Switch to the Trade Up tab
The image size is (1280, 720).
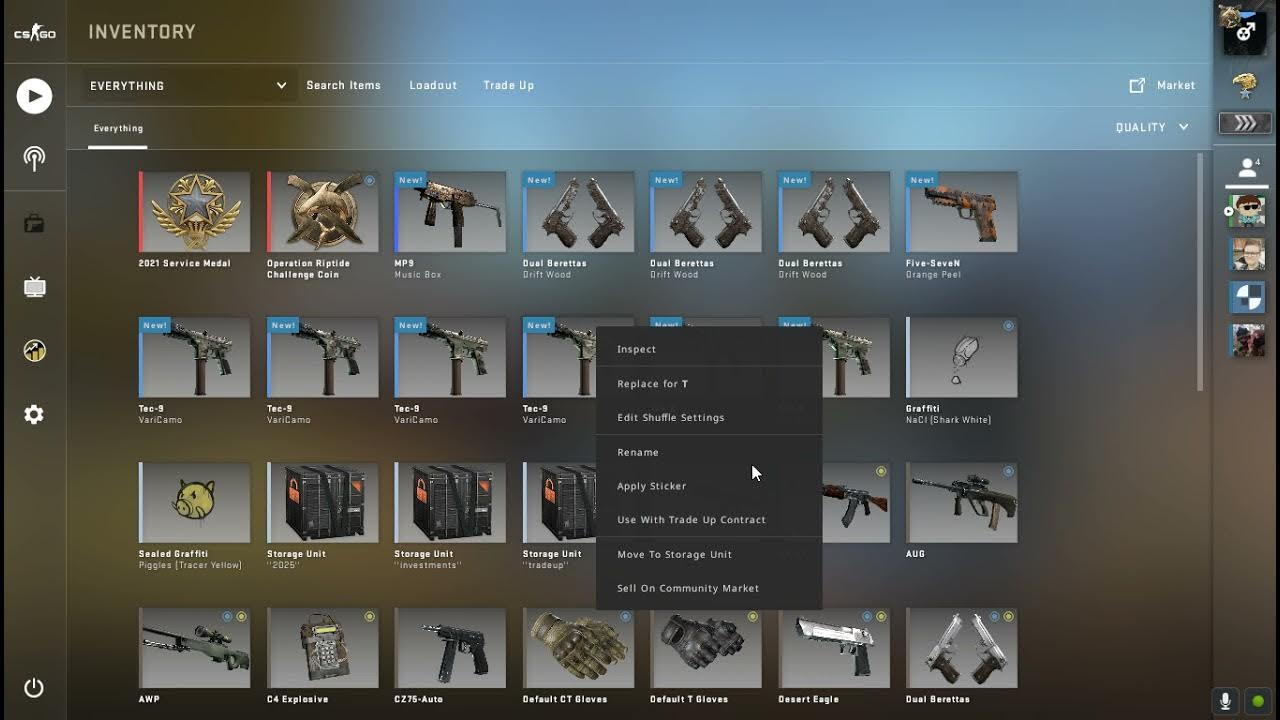pyautogui.click(x=508, y=85)
